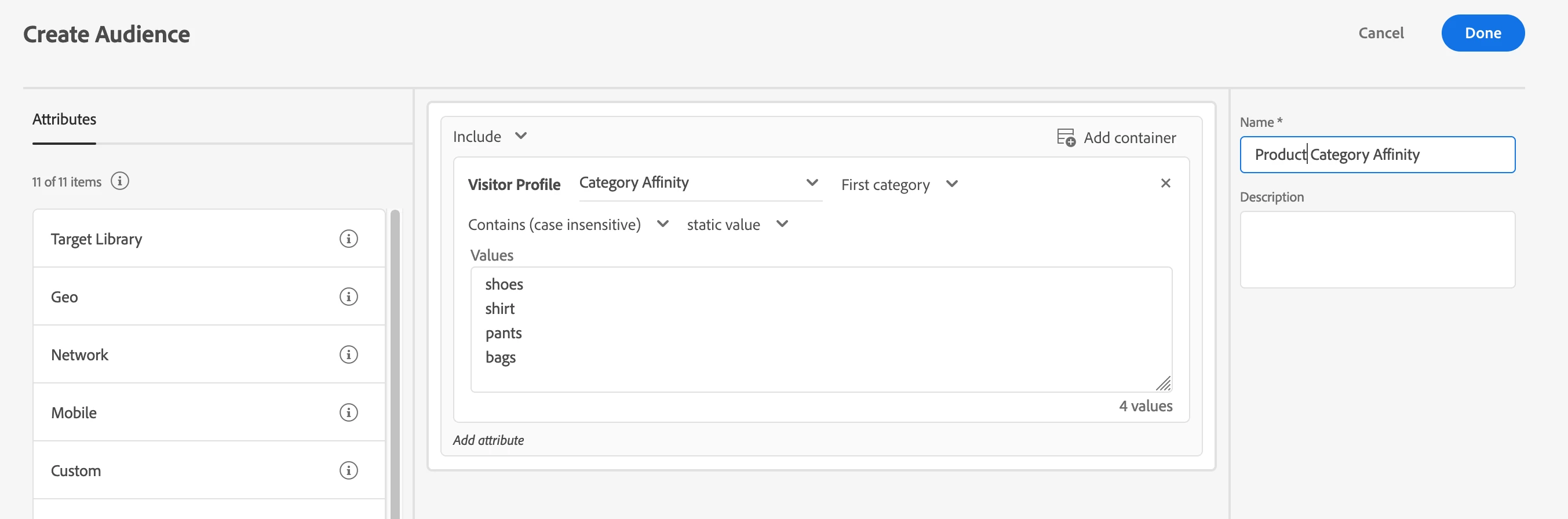Click info icon for Network attribute
Image resolution: width=1568 pixels, height=519 pixels.
(x=348, y=354)
